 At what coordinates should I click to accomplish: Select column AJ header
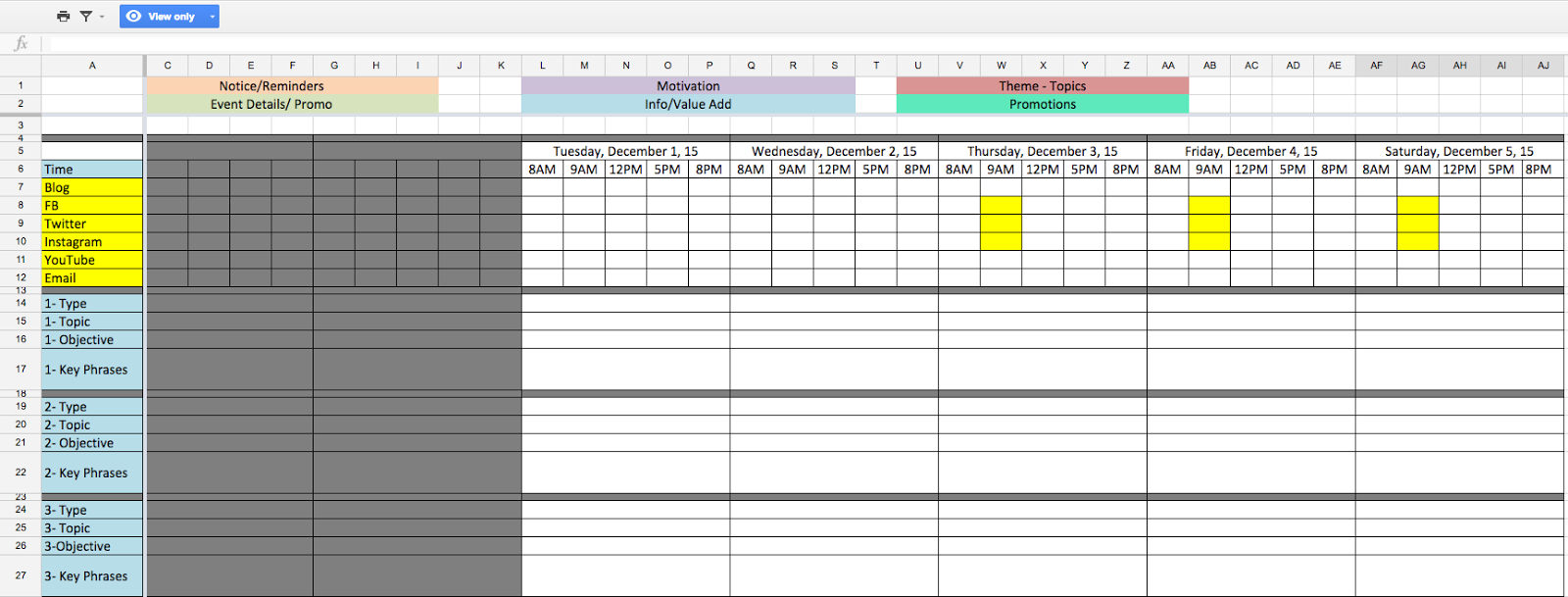point(1543,66)
